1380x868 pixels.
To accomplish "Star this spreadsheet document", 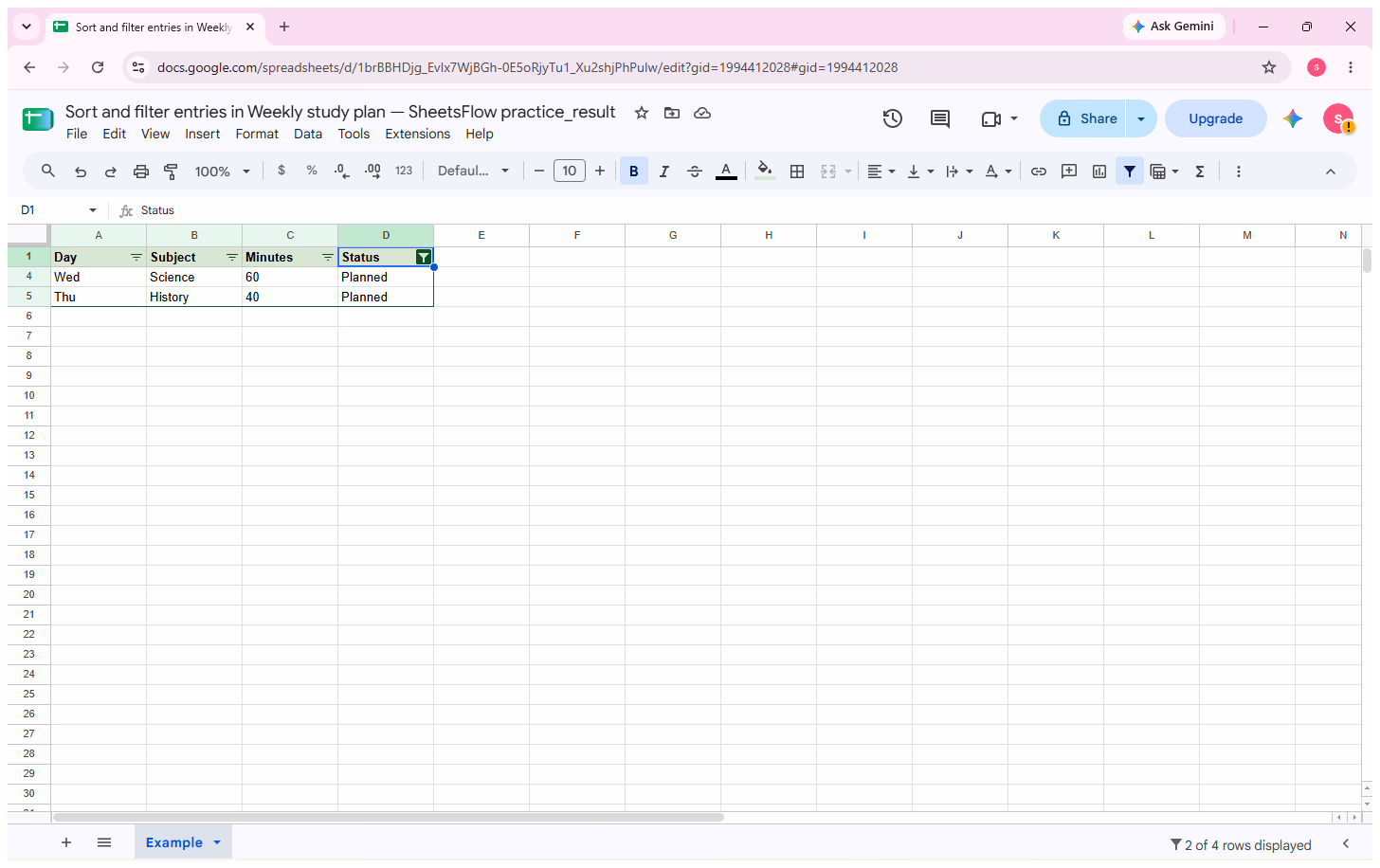I will point(642,113).
